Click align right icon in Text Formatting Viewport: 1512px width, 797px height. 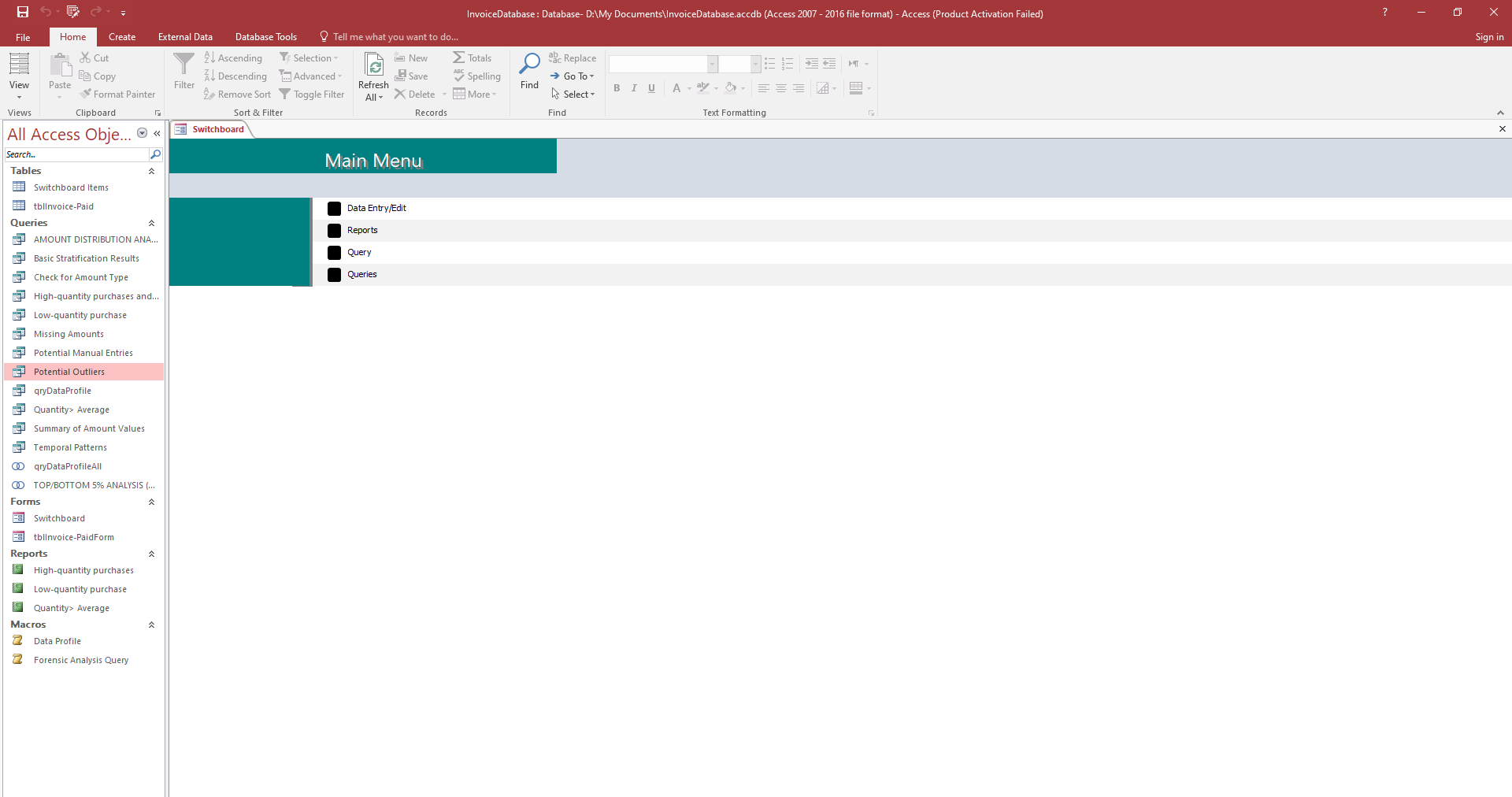[798, 88]
